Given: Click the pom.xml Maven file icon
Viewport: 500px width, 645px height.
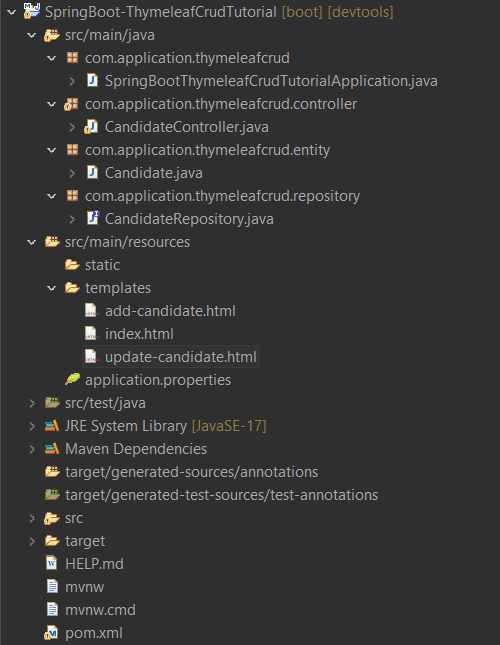Looking at the screenshot, I should pos(51,633).
